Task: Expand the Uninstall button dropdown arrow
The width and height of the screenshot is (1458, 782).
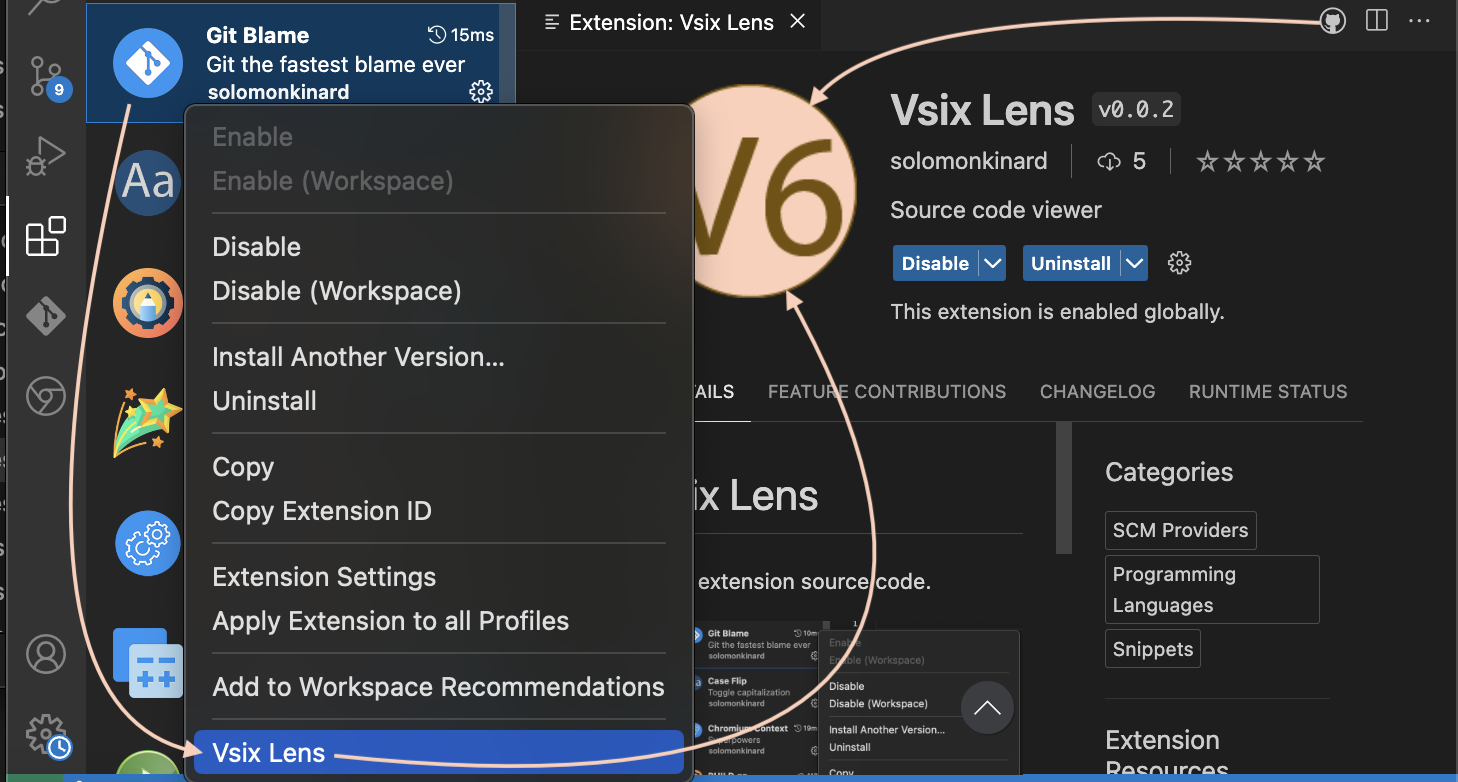Action: 1134,263
